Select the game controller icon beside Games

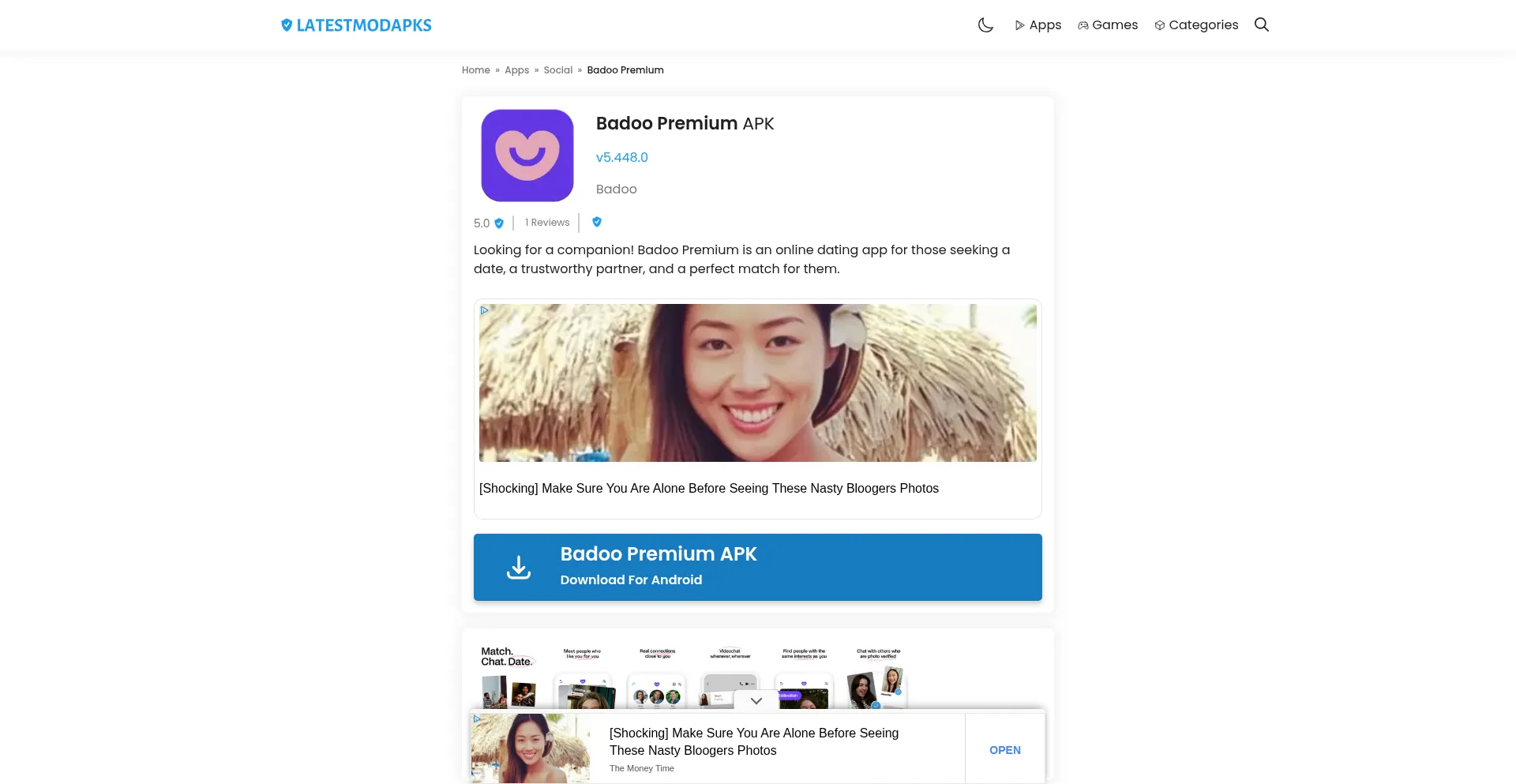(x=1081, y=24)
